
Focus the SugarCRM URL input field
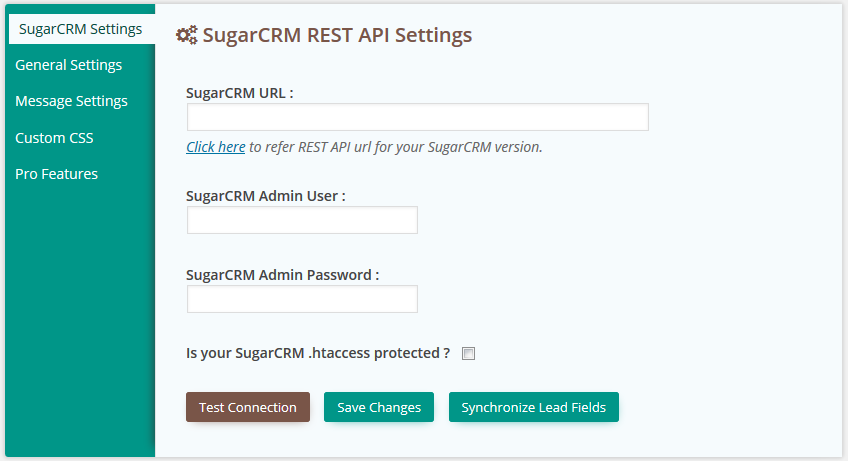pyautogui.click(x=417, y=117)
